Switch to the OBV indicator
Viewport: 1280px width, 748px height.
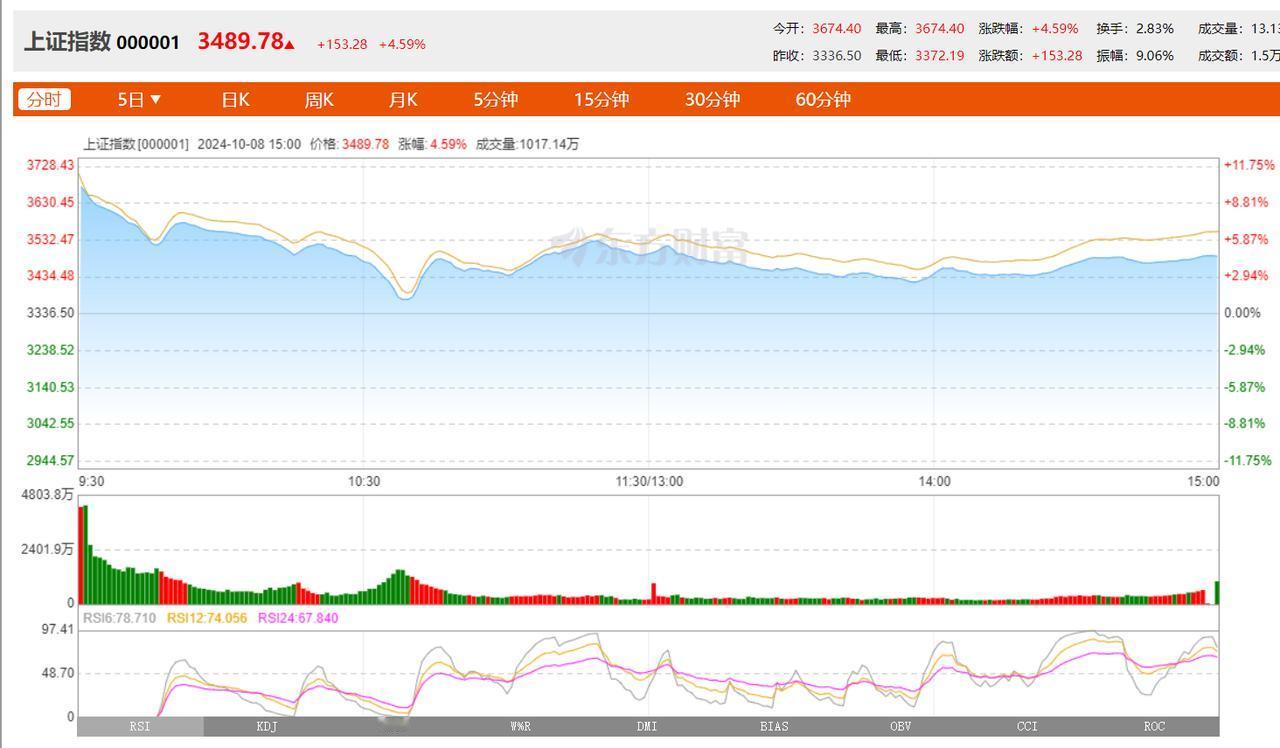pos(901,727)
